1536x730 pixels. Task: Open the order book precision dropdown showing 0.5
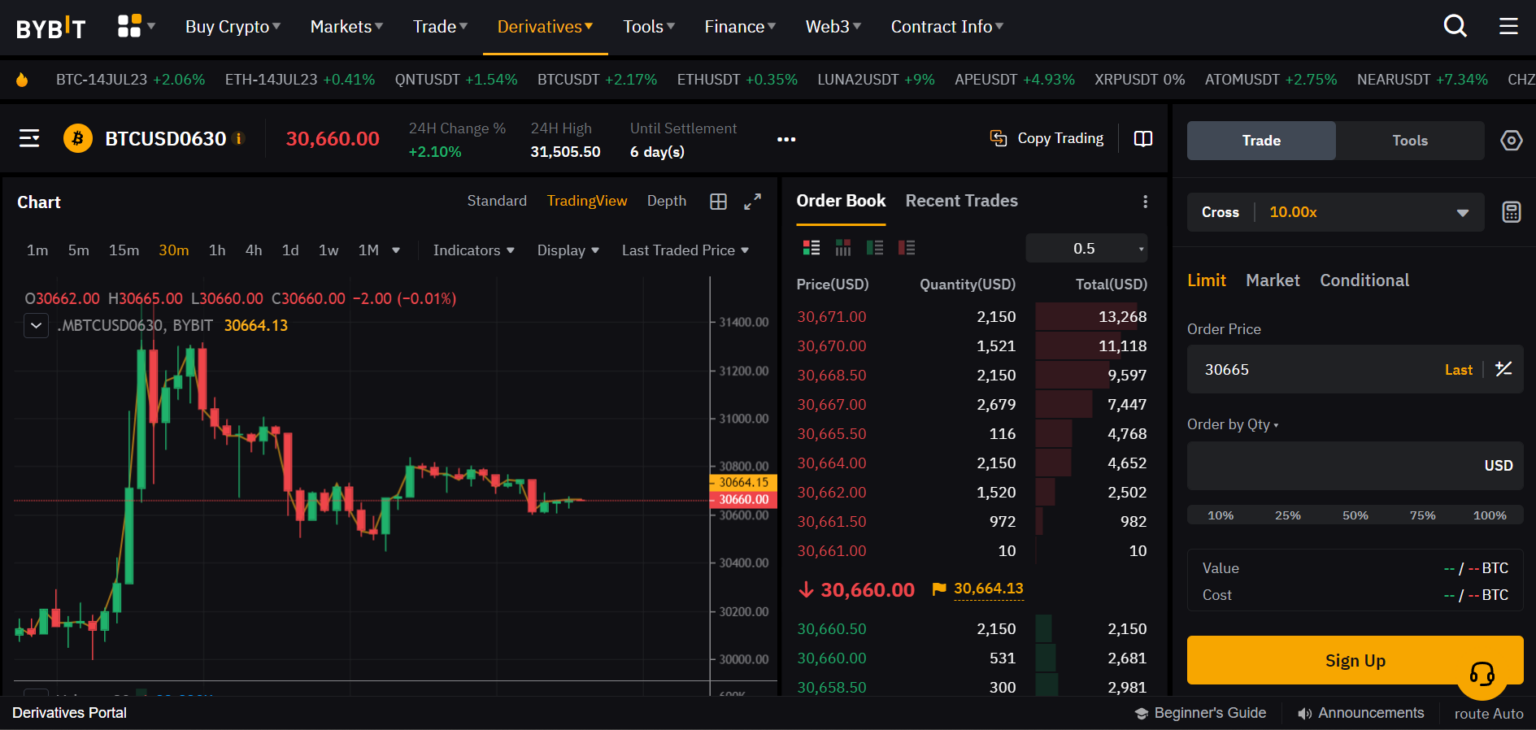pyautogui.click(x=1087, y=247)
